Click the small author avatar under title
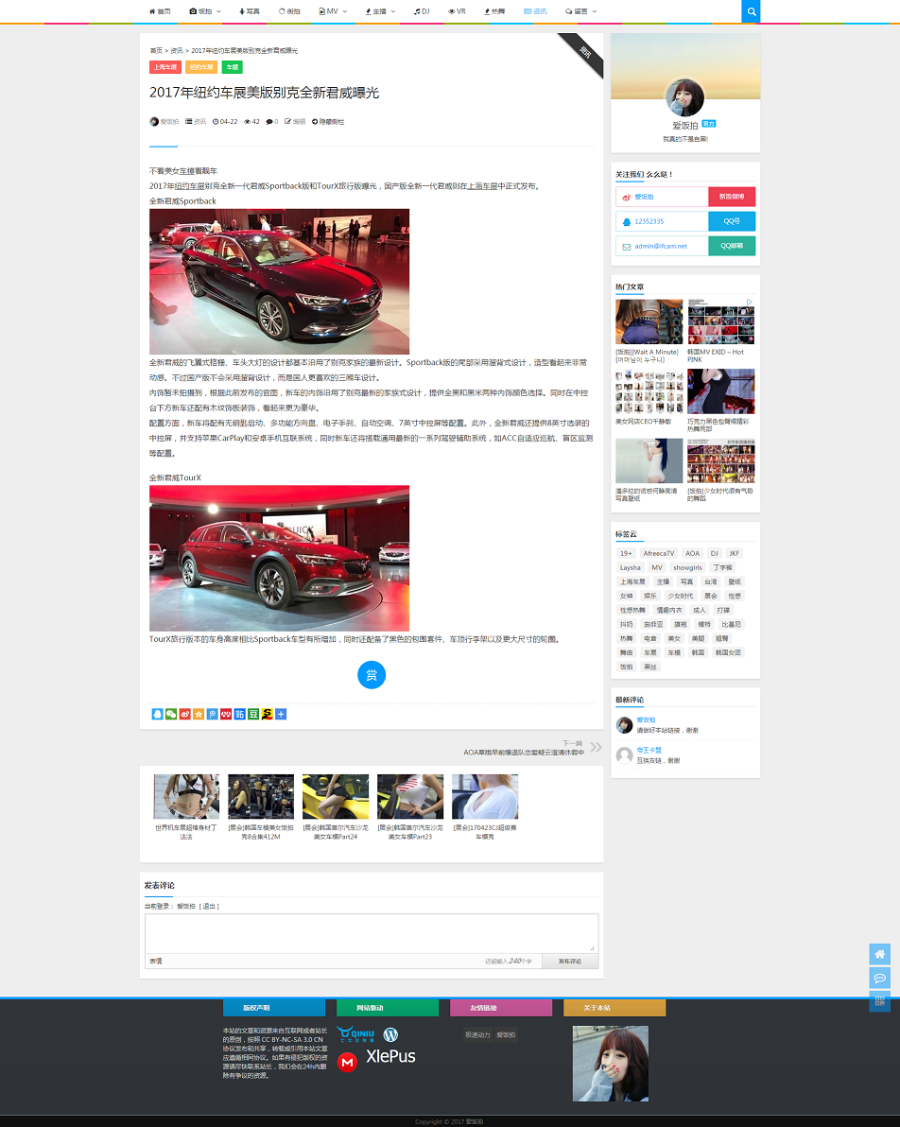Image resolution: width=900 pixels, height=1127 pixels. click(154, 121)
